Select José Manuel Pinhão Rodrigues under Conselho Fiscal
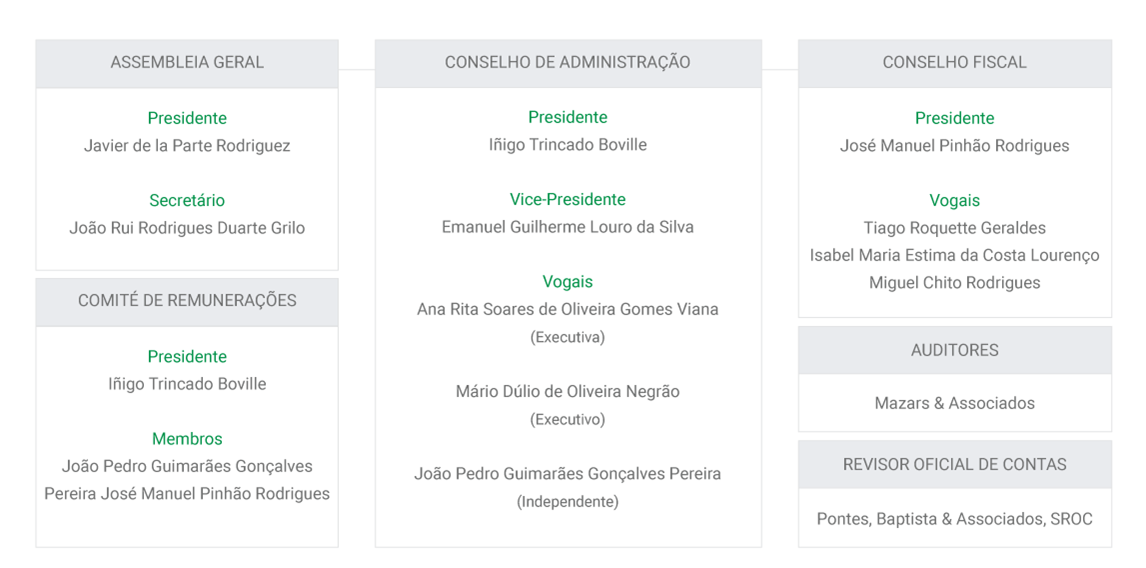Viewport: 1146px width, 568px height. (955, 145)
